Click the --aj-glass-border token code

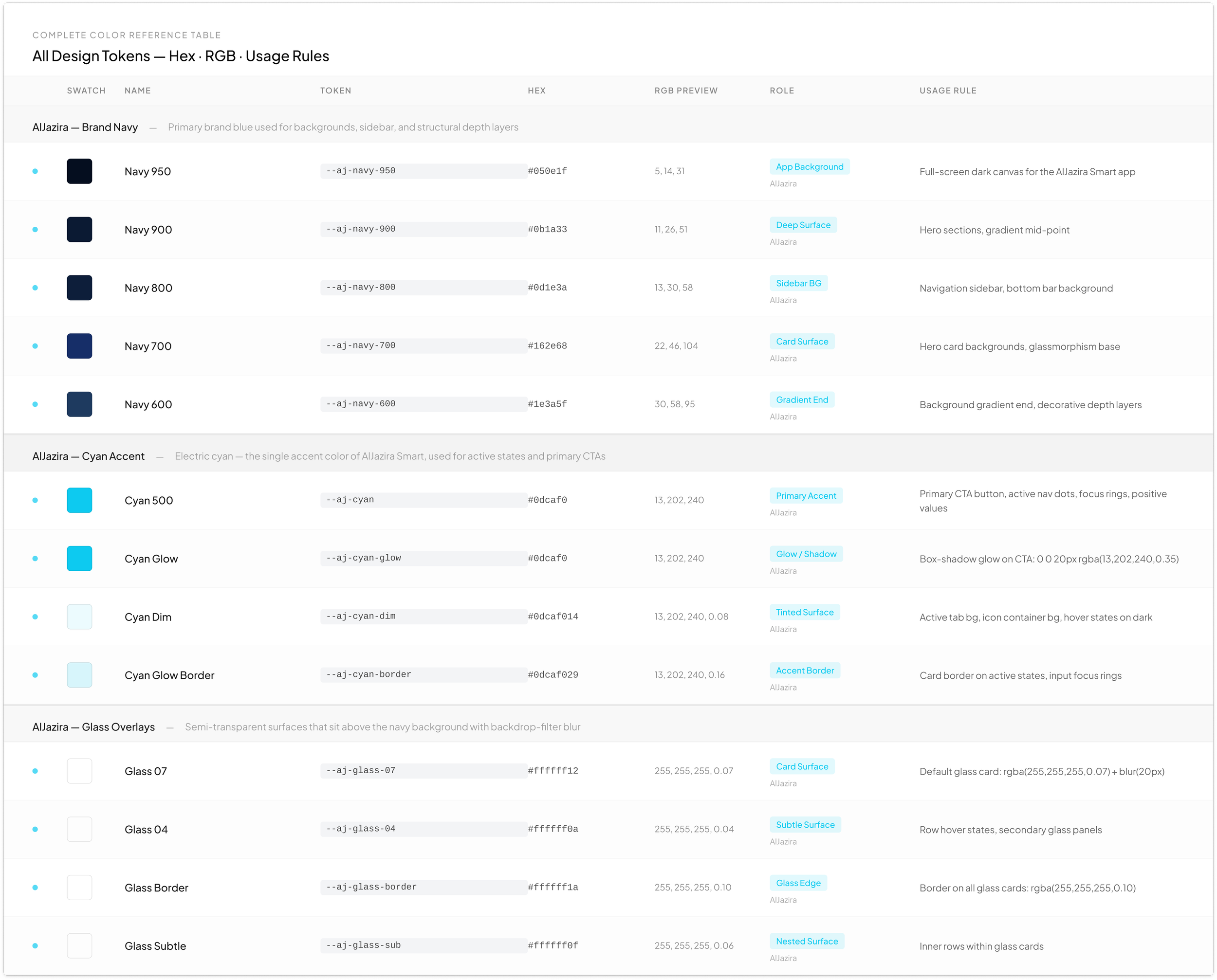point(424,887)
